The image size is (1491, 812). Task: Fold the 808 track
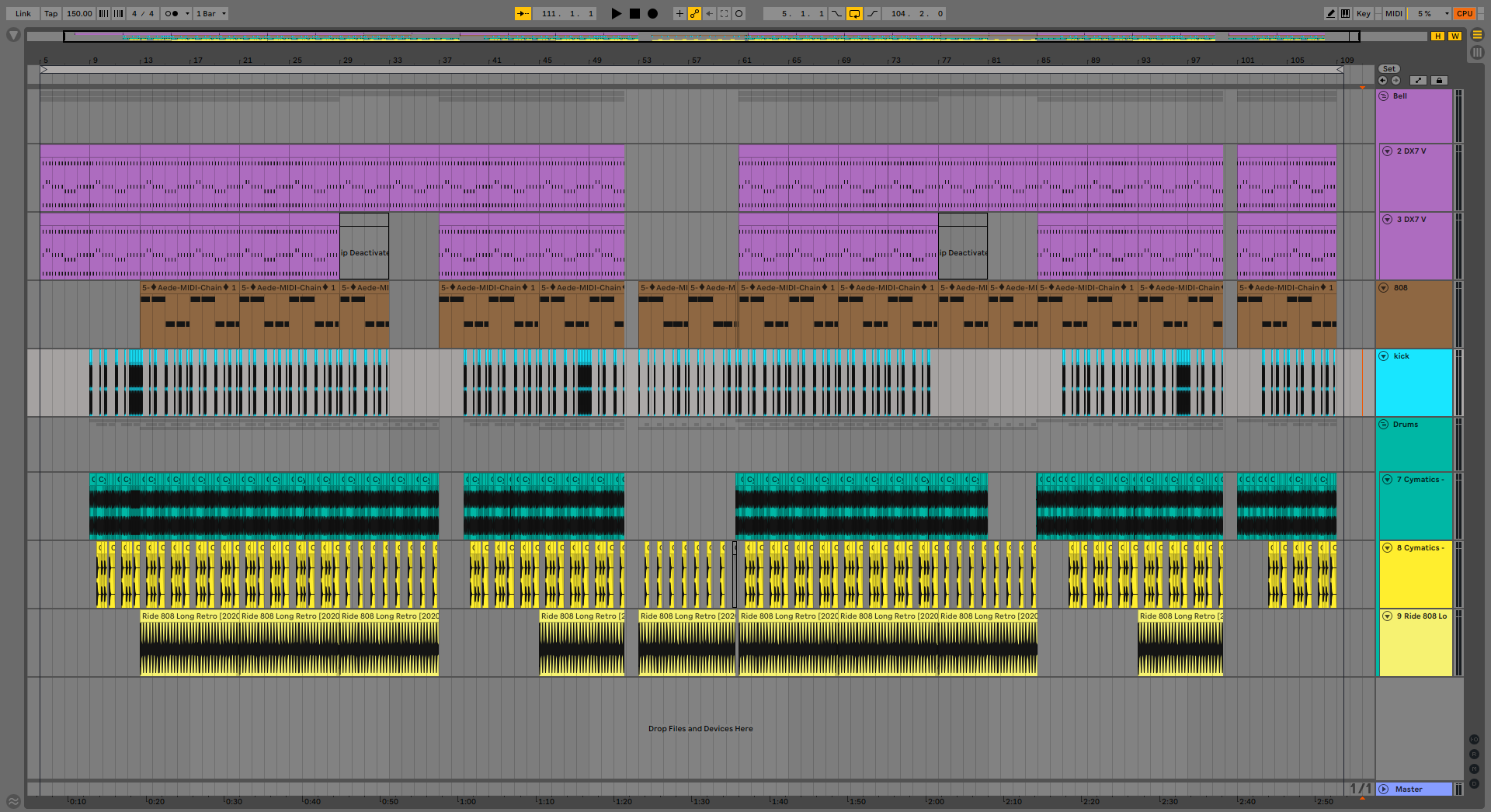click(1384, 288)
